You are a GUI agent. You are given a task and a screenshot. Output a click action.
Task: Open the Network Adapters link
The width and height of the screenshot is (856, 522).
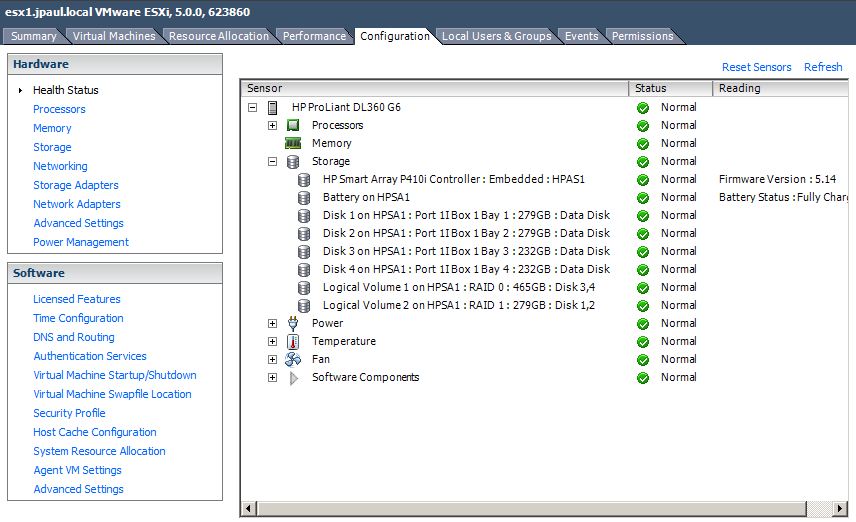pyautogui.click(x=77, y=204)
